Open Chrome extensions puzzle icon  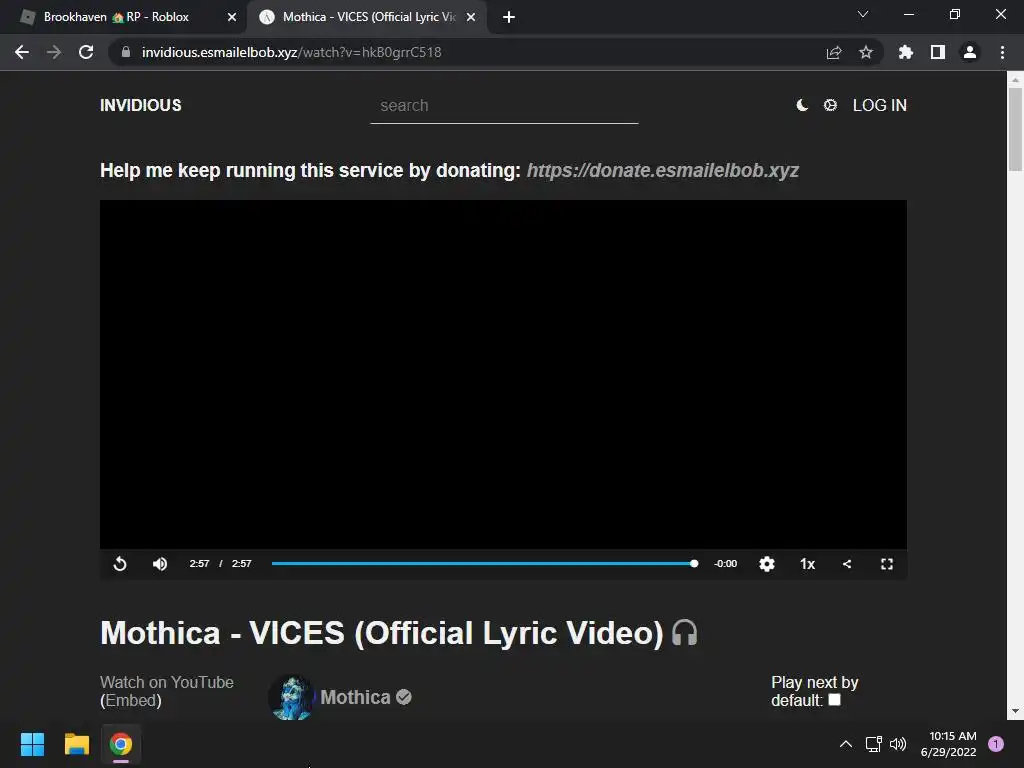tap(905, 52)
